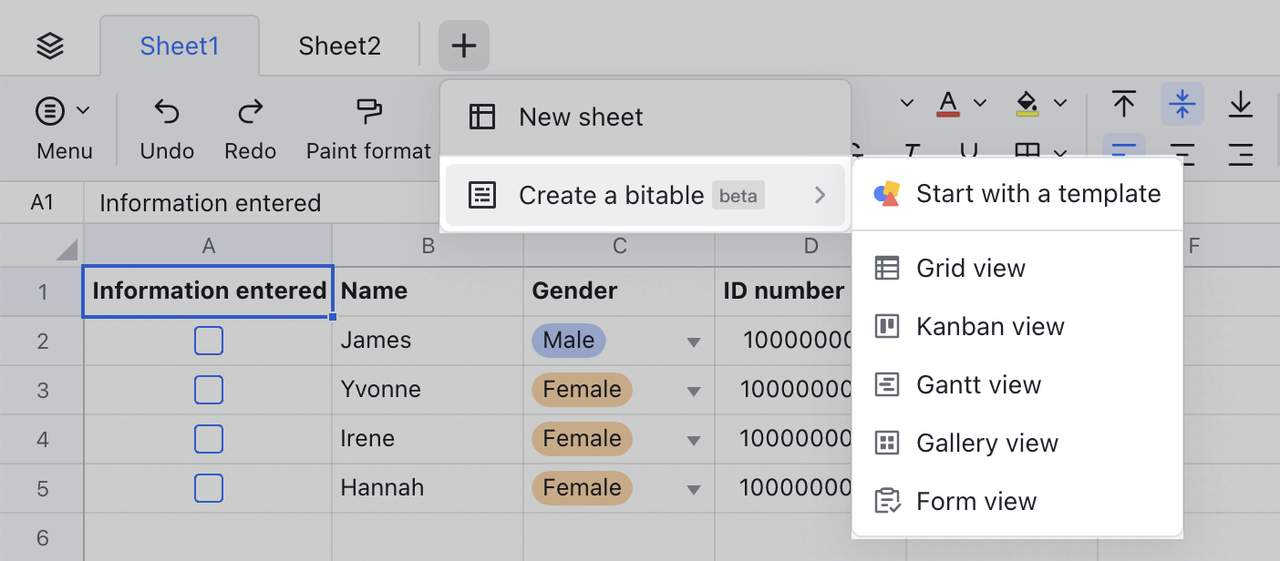Screen dimensions: 1280x561
Task: Open the Menu dropdown
Action: (x=64, y=111)
